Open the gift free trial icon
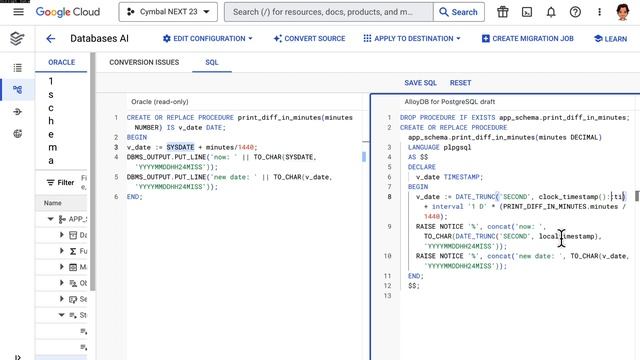 click(503, 12)
